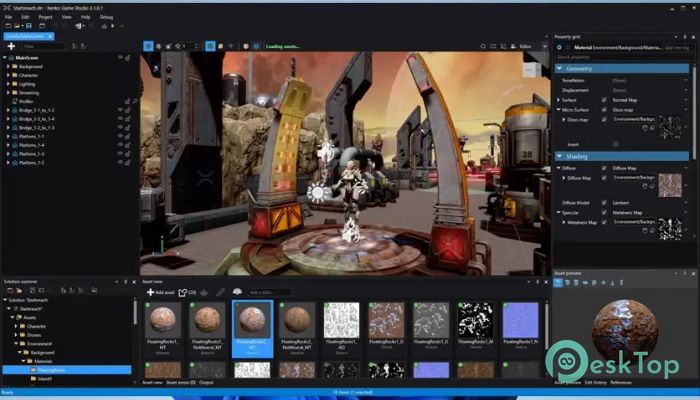This screenshot has height=400, width=700.
Task: Open the Debug menu
Action: 106,17
